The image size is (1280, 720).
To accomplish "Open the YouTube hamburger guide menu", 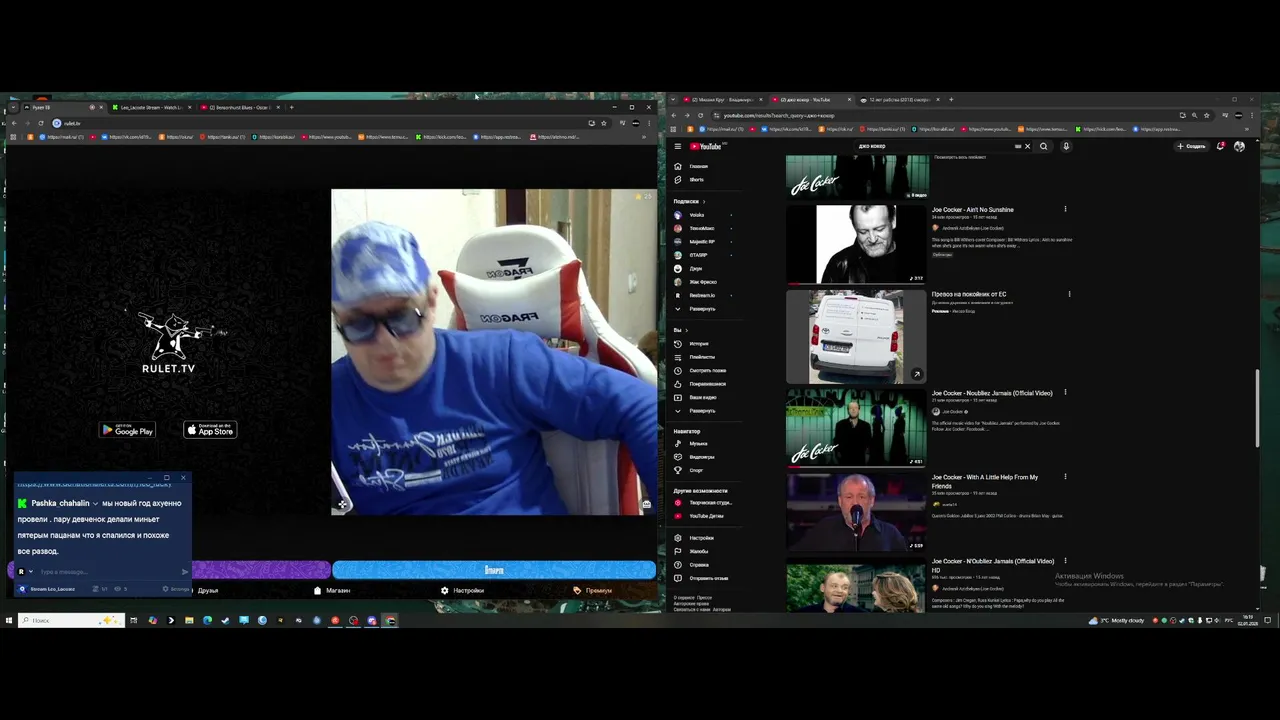I will click(677, 146).
